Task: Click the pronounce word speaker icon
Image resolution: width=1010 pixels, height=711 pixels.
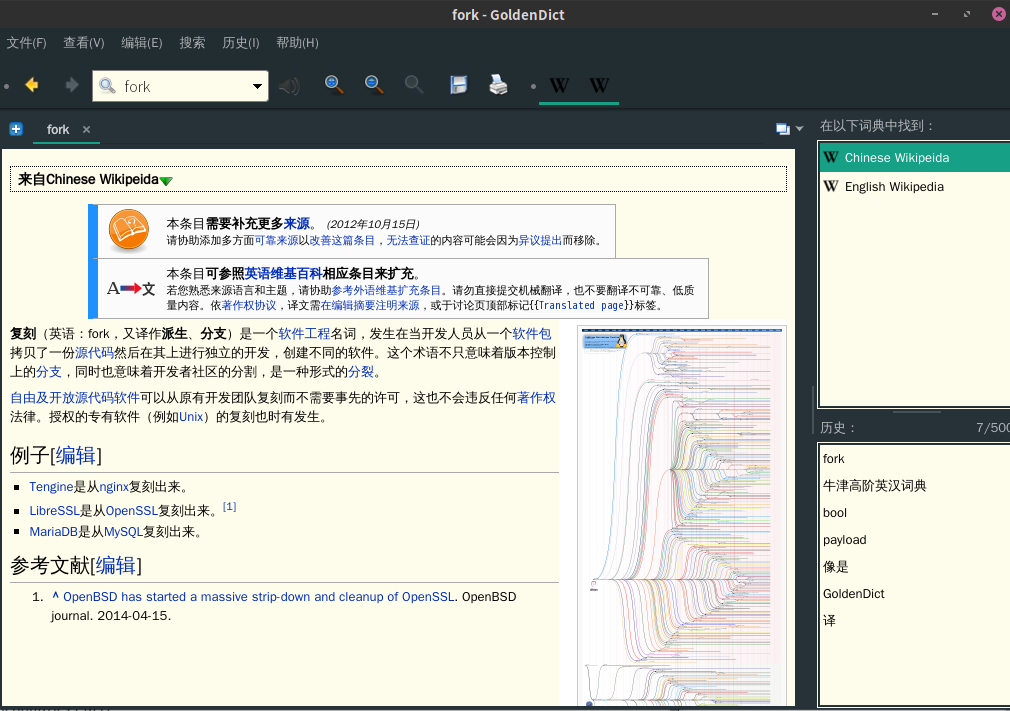Action: 290,86
